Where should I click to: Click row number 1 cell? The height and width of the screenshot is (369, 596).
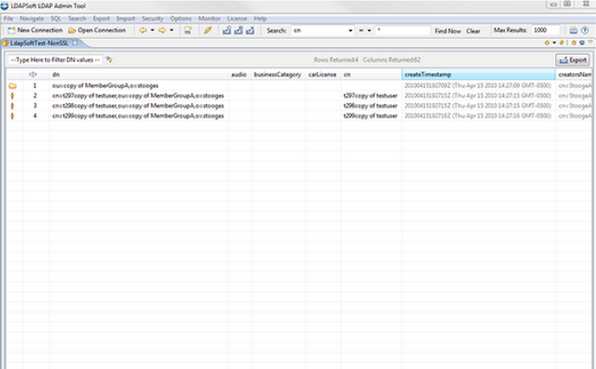click(x=35, y=86)
